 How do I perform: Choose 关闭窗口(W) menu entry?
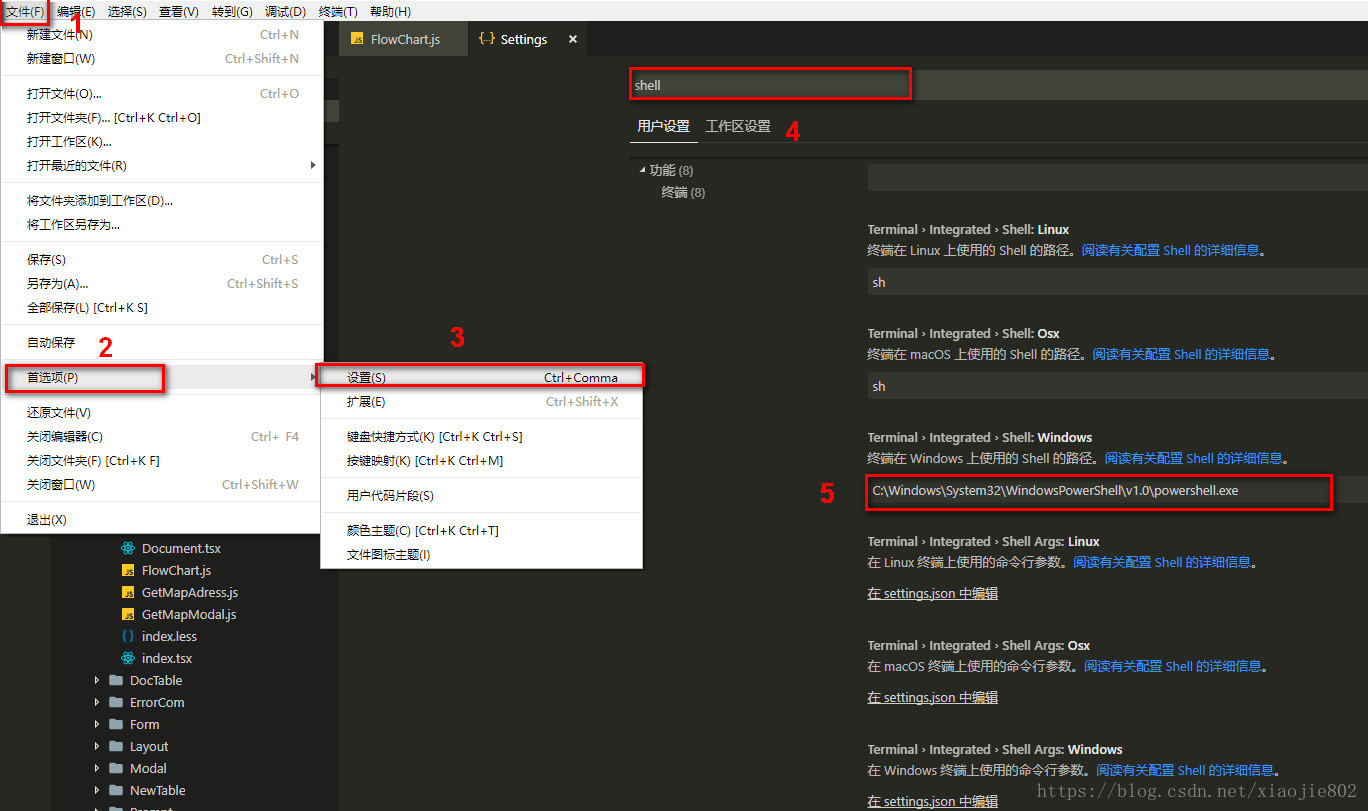[x=162, y=485]
